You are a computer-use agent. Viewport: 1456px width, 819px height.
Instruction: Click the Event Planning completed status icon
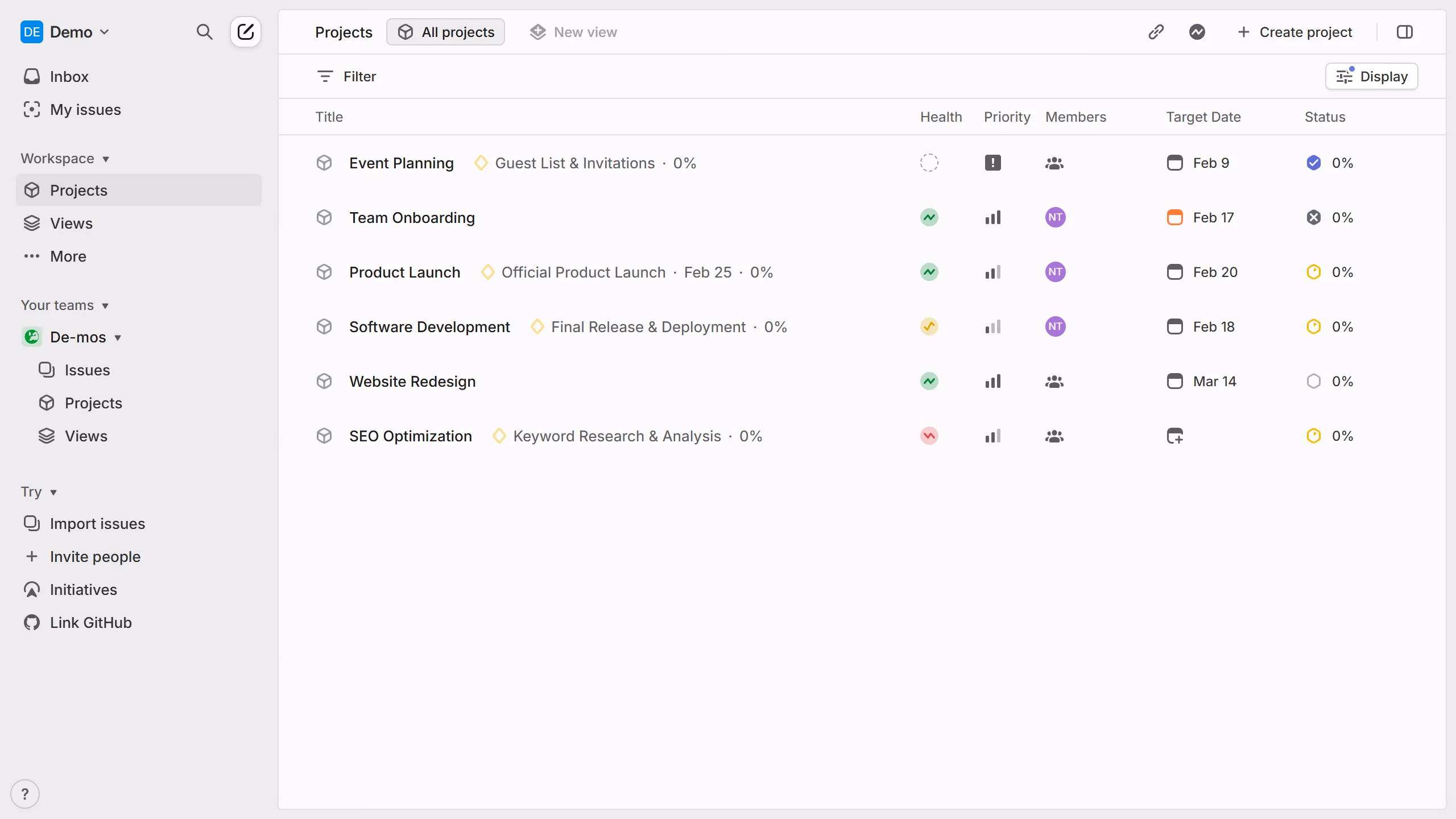coord(1314,163)
